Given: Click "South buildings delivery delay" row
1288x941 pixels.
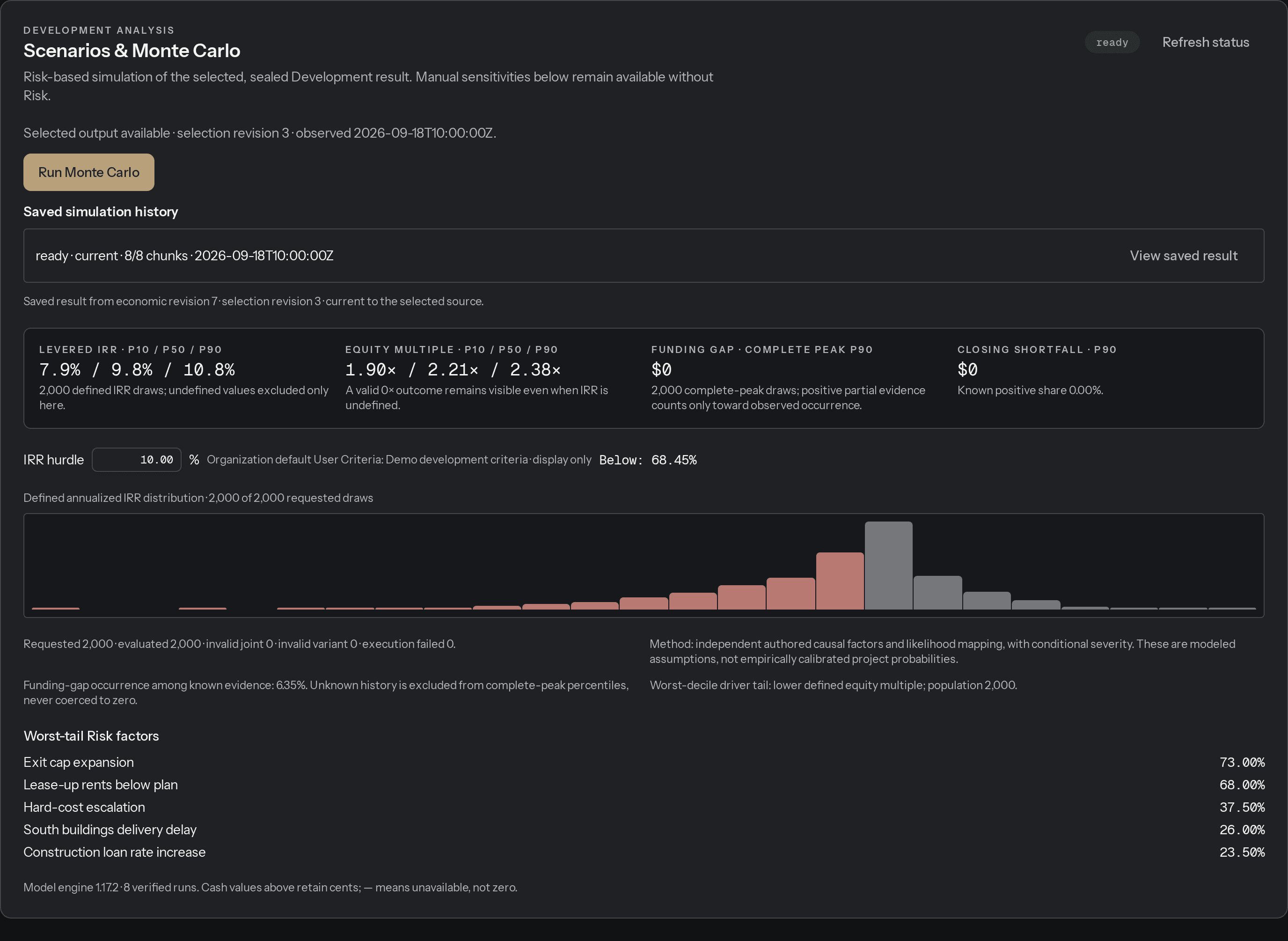Looking at the screenshot, I should click(x=110, y=830).
